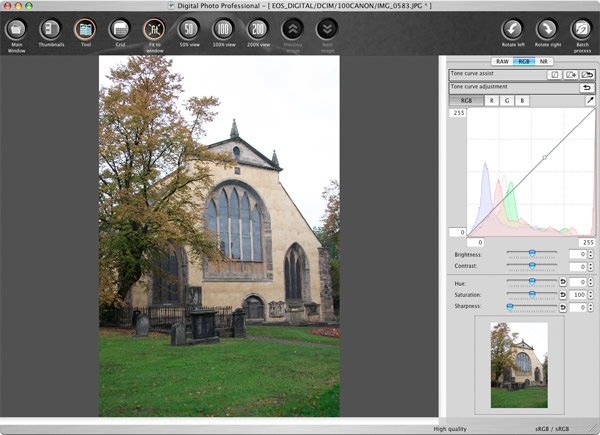Image resolution: width=600 pixels, height=435 pixels.
Task: Click the main church photo preview
Action: point(219,236)
